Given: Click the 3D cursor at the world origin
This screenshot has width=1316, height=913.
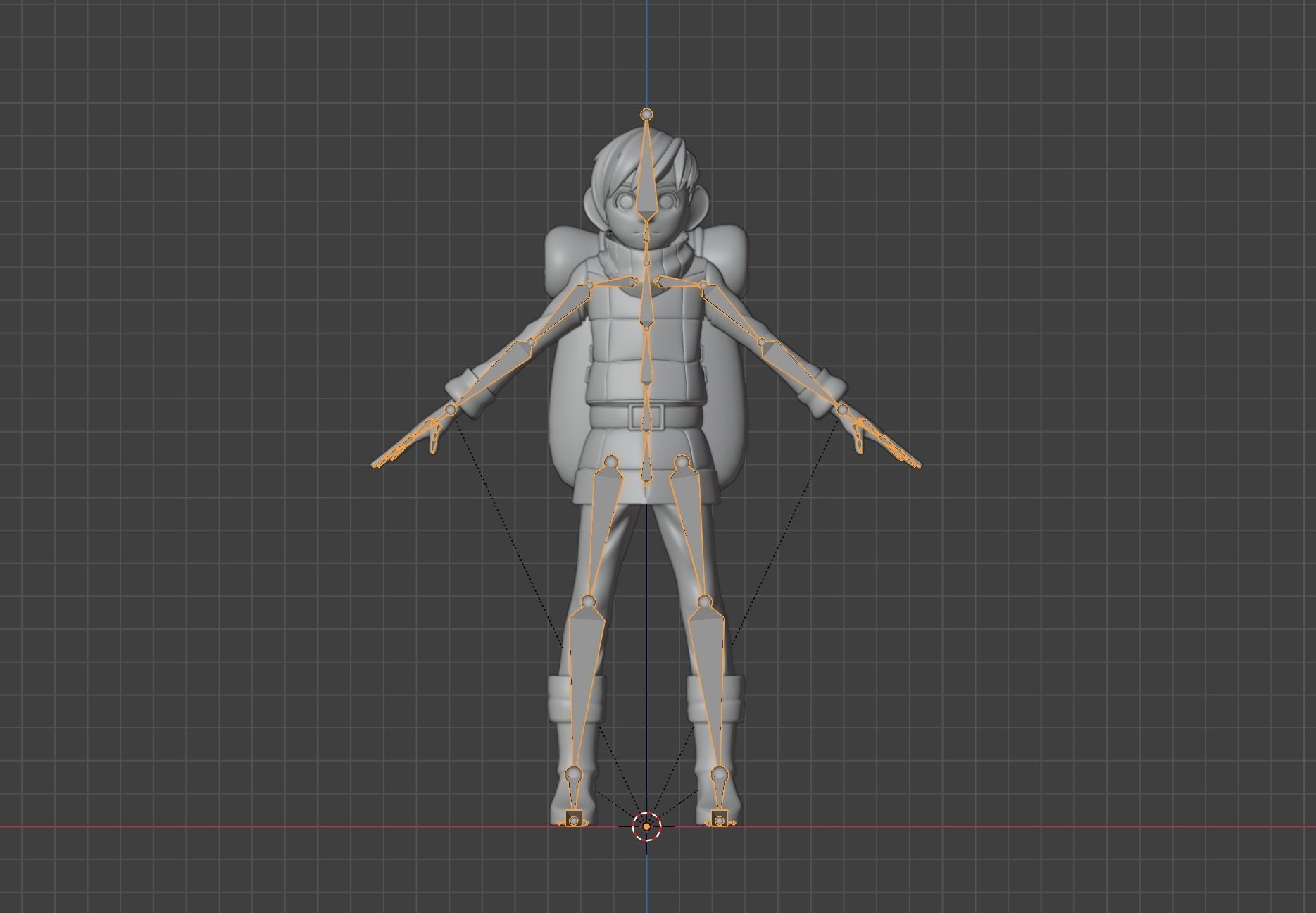Looking at the screenshot, I should pos(646,826).
